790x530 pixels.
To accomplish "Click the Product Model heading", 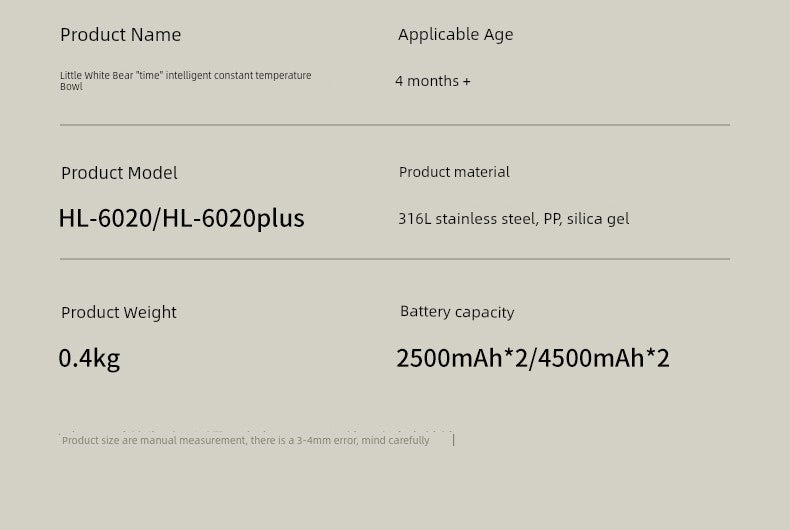I will click(x=119, y=173).
